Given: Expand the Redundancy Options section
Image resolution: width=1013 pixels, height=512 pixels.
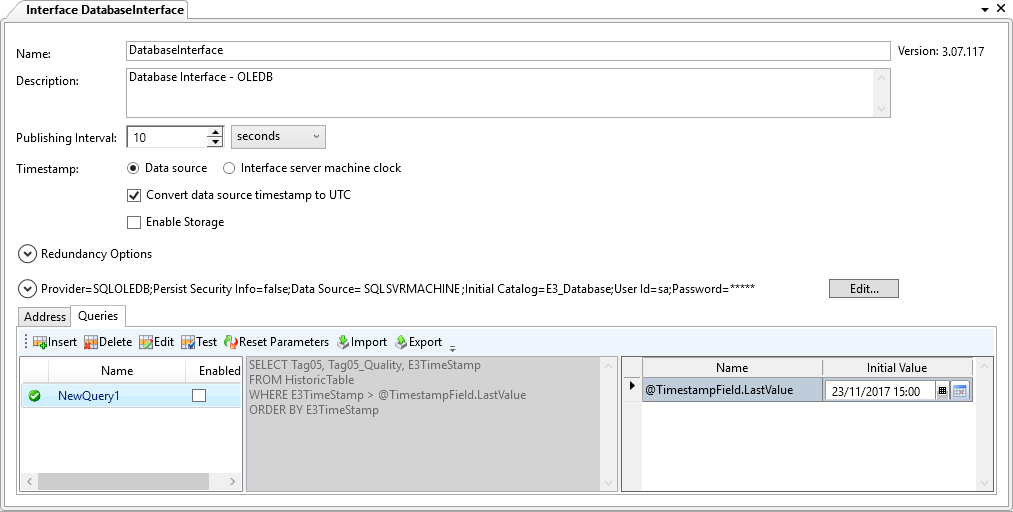Looking at the screenshot, I should (27, 254).
